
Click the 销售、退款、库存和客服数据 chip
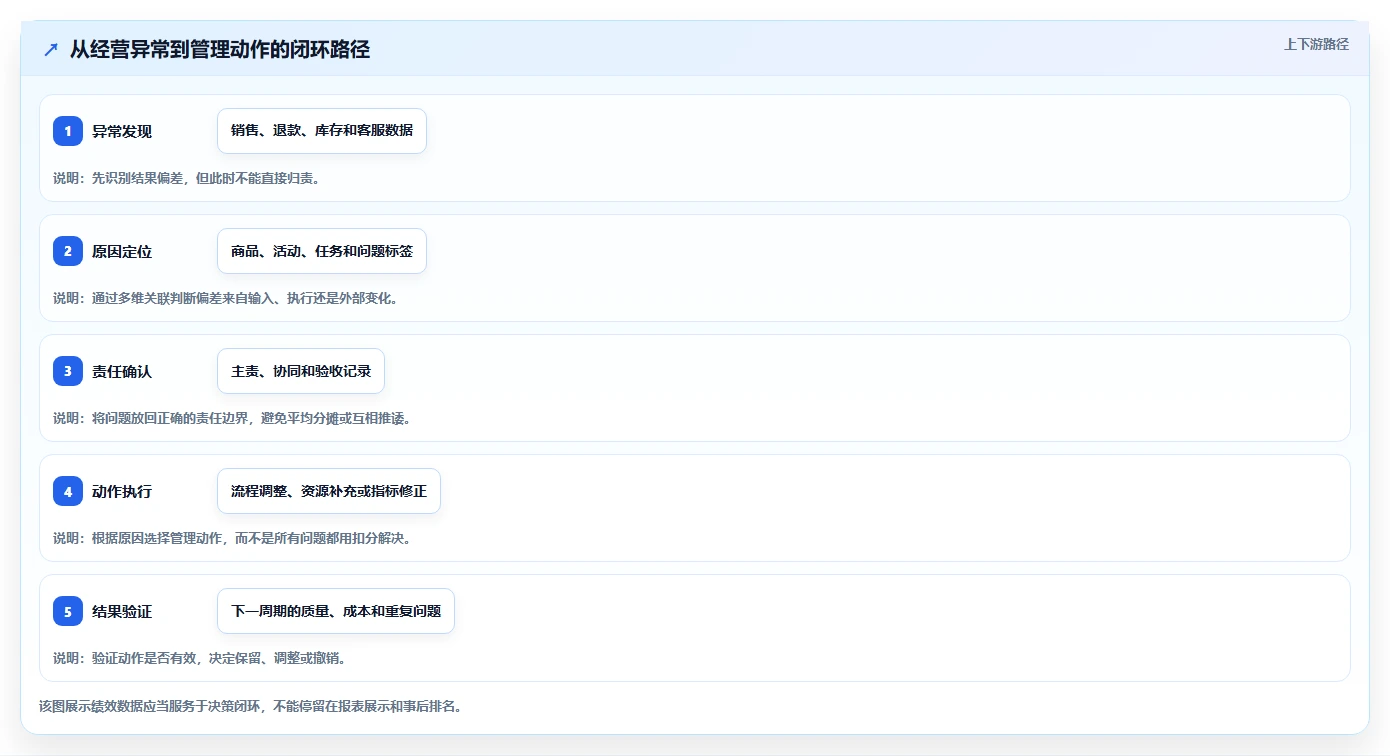[322, 131]
